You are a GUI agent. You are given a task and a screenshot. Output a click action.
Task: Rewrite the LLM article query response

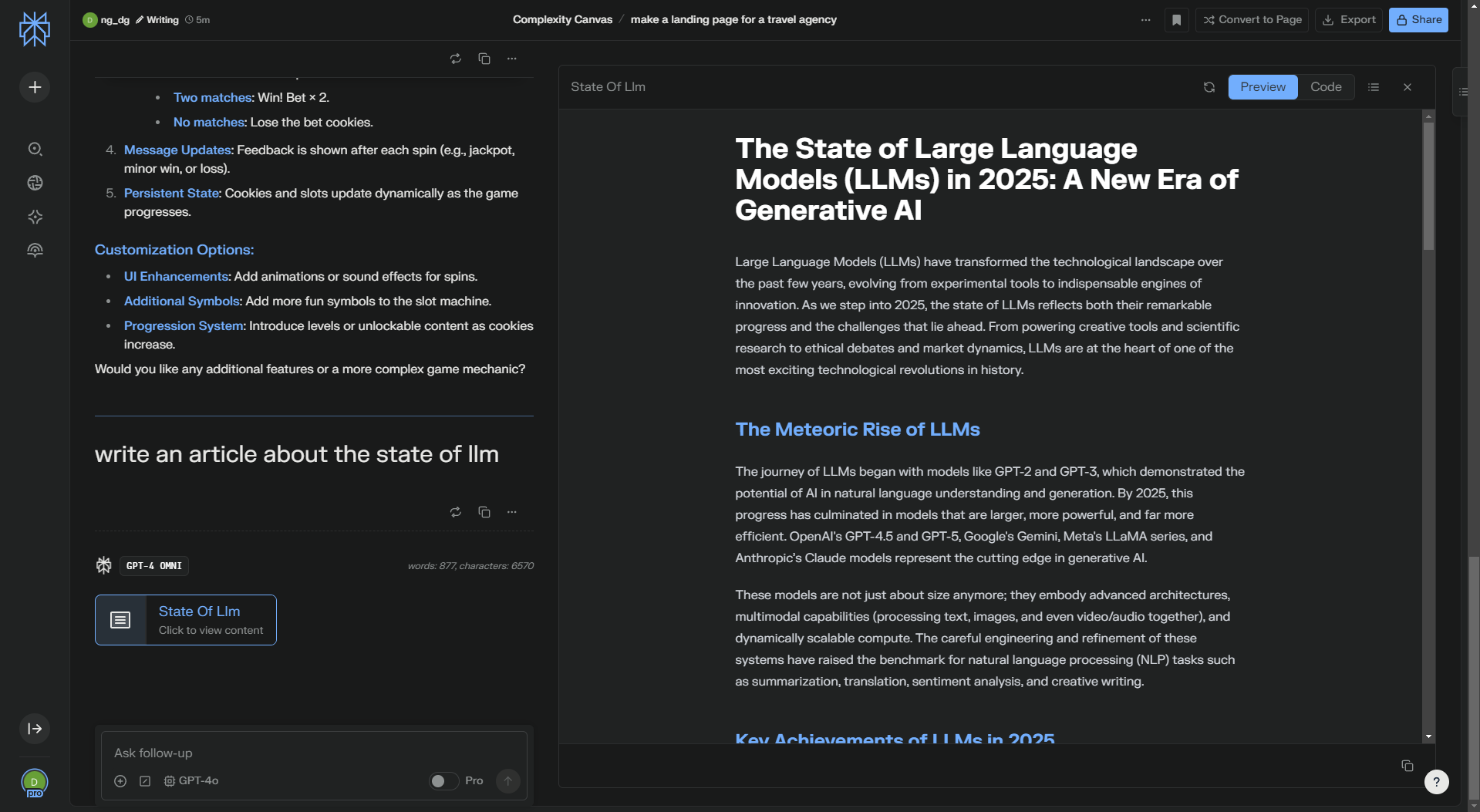click(x=456, y=512)
